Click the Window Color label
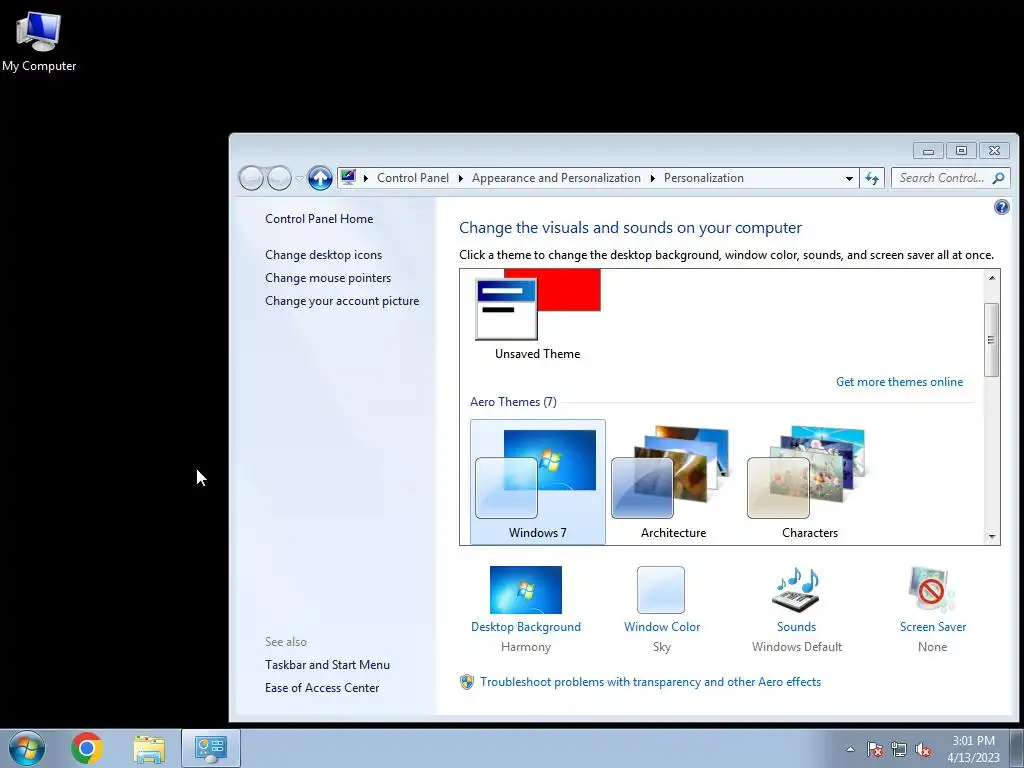1024x768 pixels. coord(662,627)
